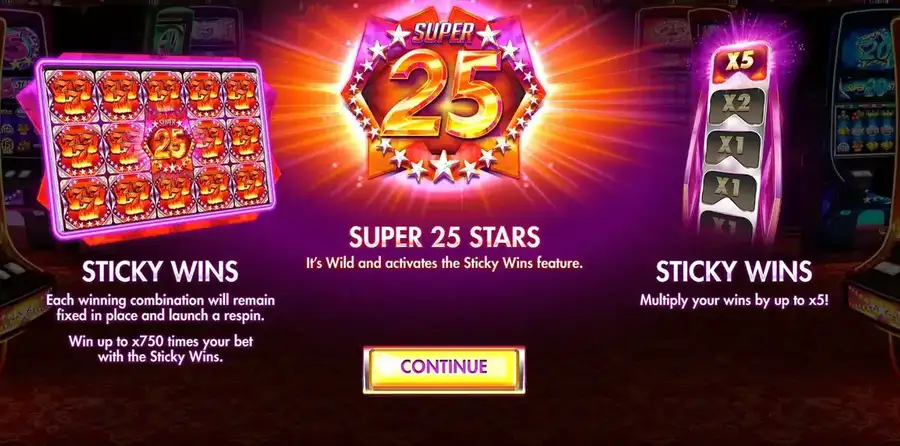Click the large Super 25 star emblem

443,95
